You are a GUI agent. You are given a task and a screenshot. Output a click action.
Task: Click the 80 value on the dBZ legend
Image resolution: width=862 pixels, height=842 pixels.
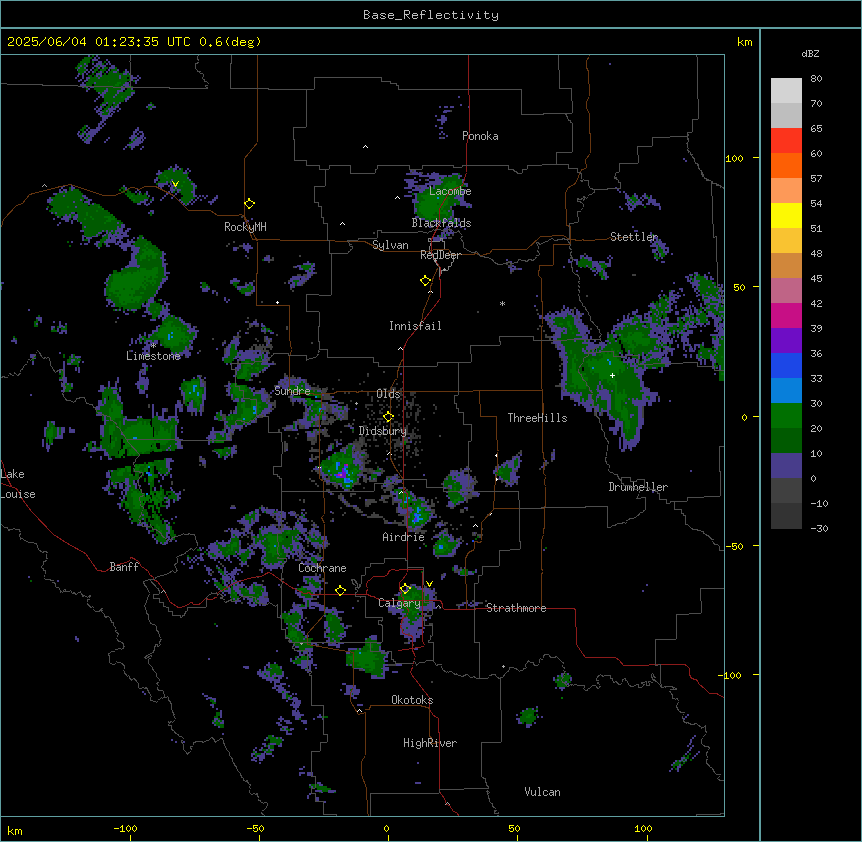[x=816, y=79]
